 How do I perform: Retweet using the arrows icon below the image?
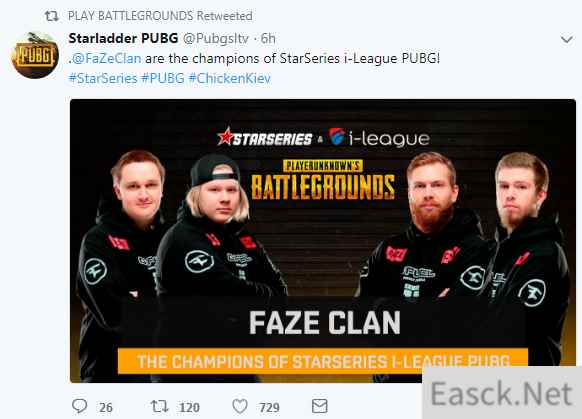pos(160,406)
